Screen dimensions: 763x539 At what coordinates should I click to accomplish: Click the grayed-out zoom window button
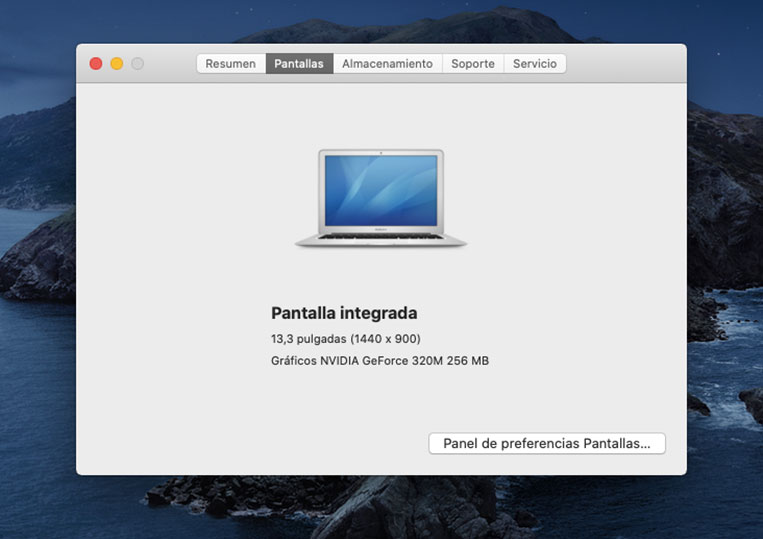point(138,64)
